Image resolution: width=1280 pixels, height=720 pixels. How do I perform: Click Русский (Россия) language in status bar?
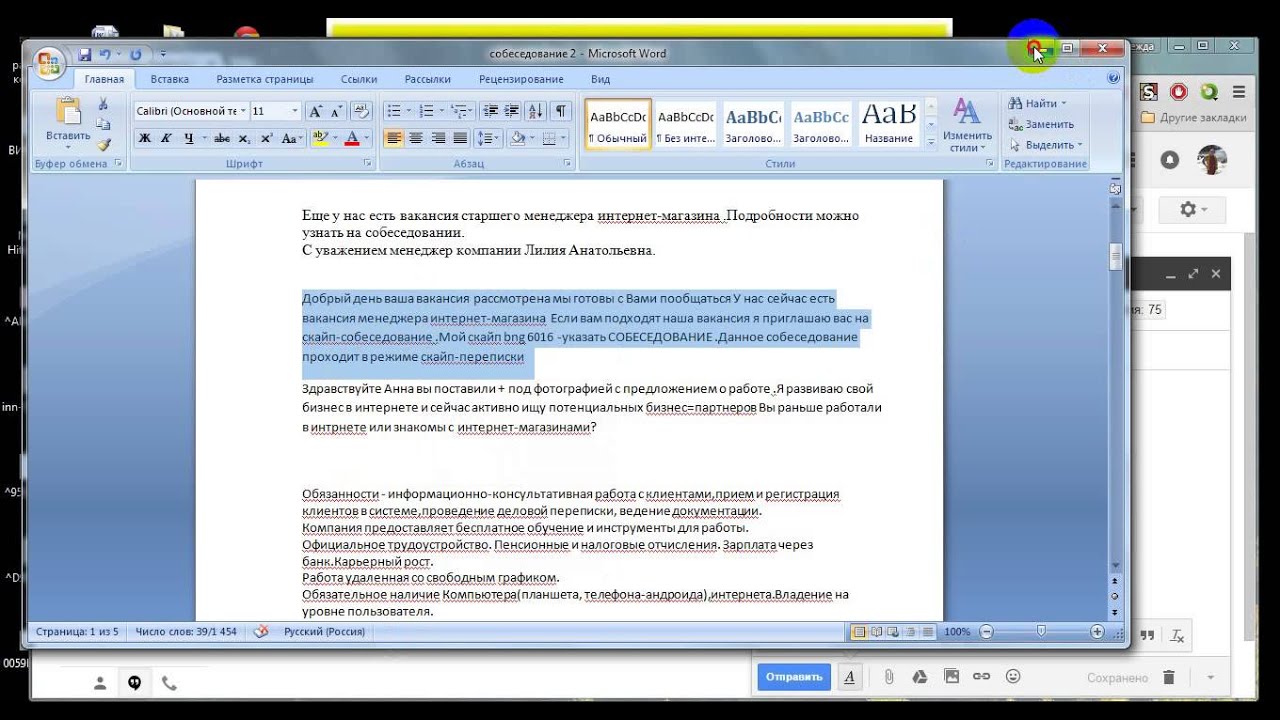click(324, 632)
